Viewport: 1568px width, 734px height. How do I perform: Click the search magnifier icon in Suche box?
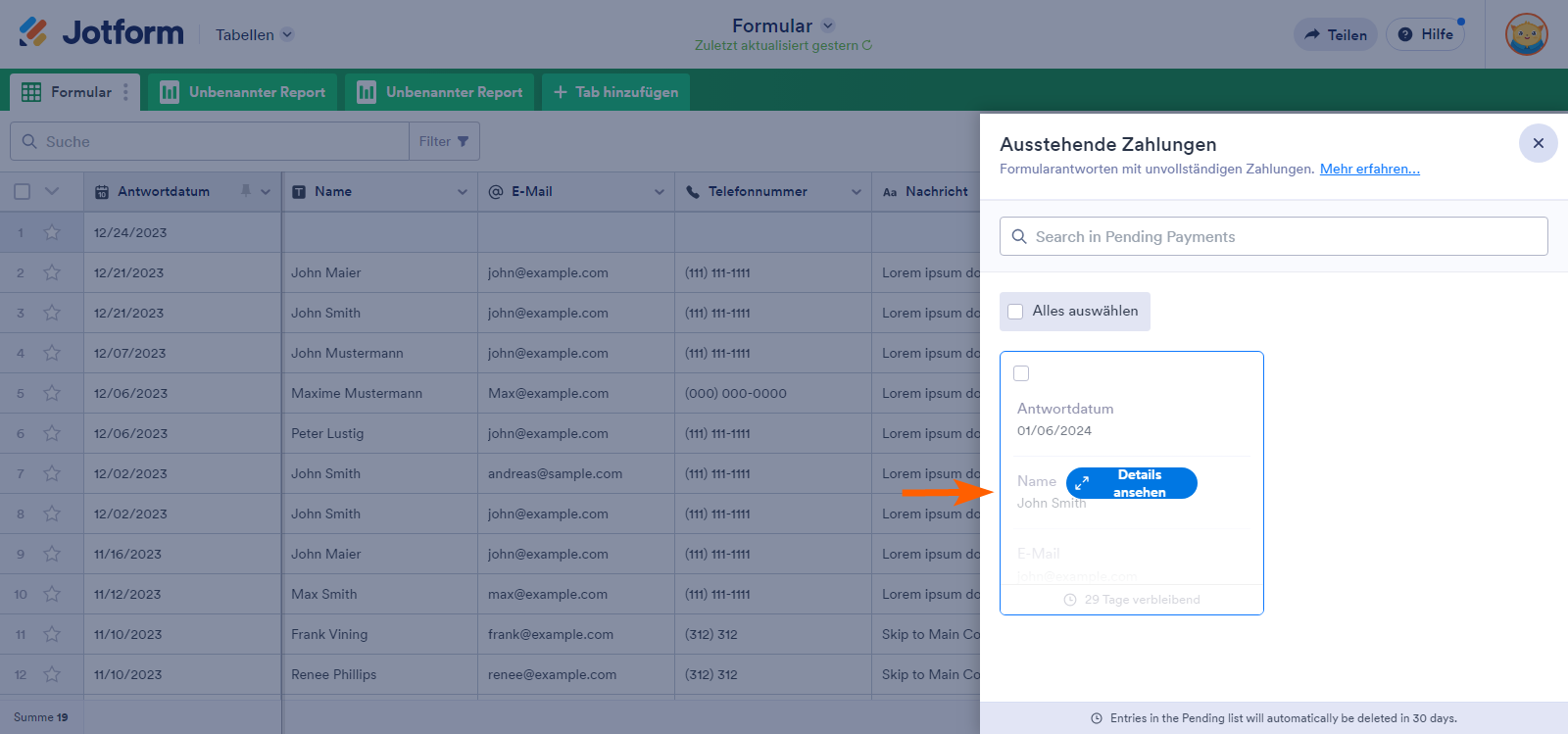coord(29,141)
